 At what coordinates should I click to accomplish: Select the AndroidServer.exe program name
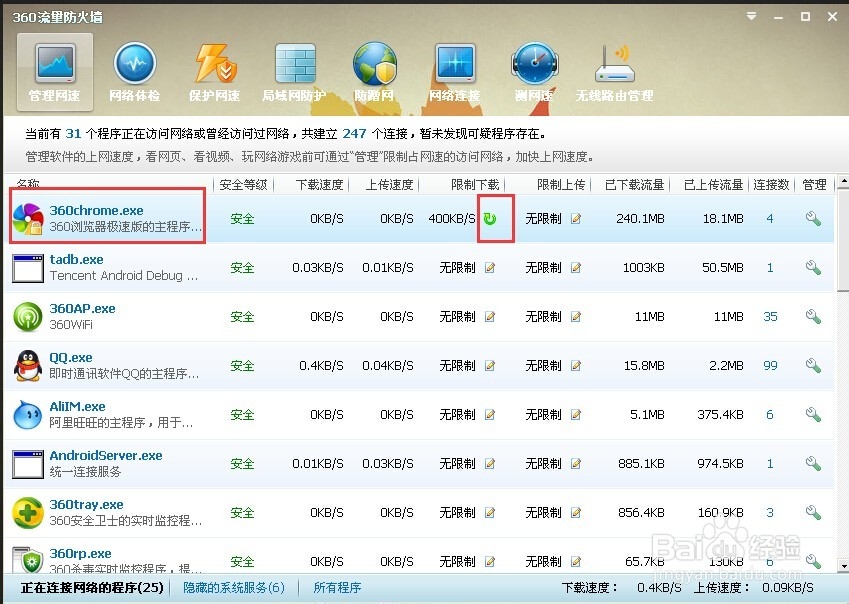[x=106, y=455]
